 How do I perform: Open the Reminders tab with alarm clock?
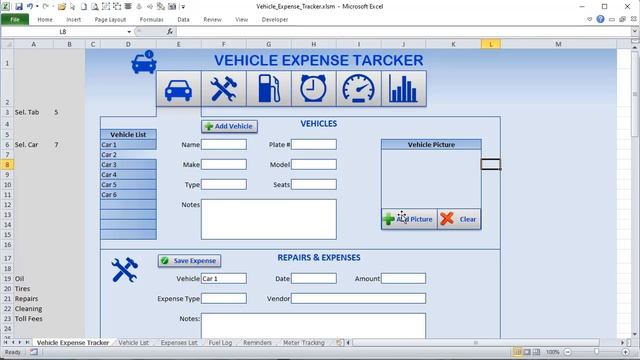313,89
